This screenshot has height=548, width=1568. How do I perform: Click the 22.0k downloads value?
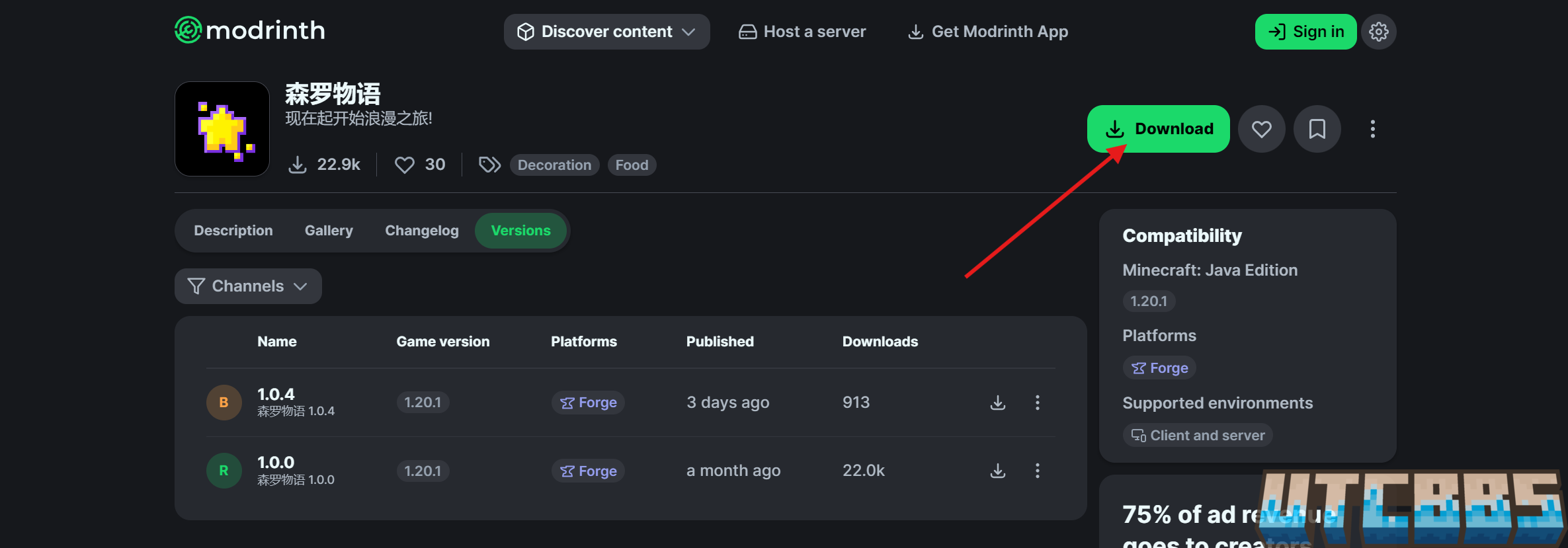tap(863, 471)
